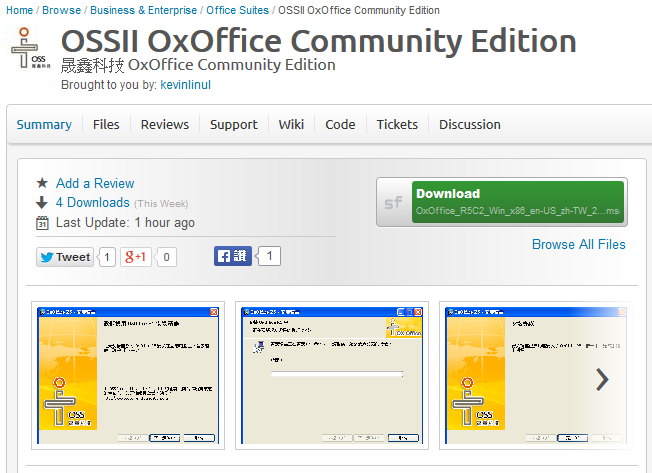Follow the Home breadcrumb link
The height and width of the screenshot is (473, 652).
[x=20, y=10]
